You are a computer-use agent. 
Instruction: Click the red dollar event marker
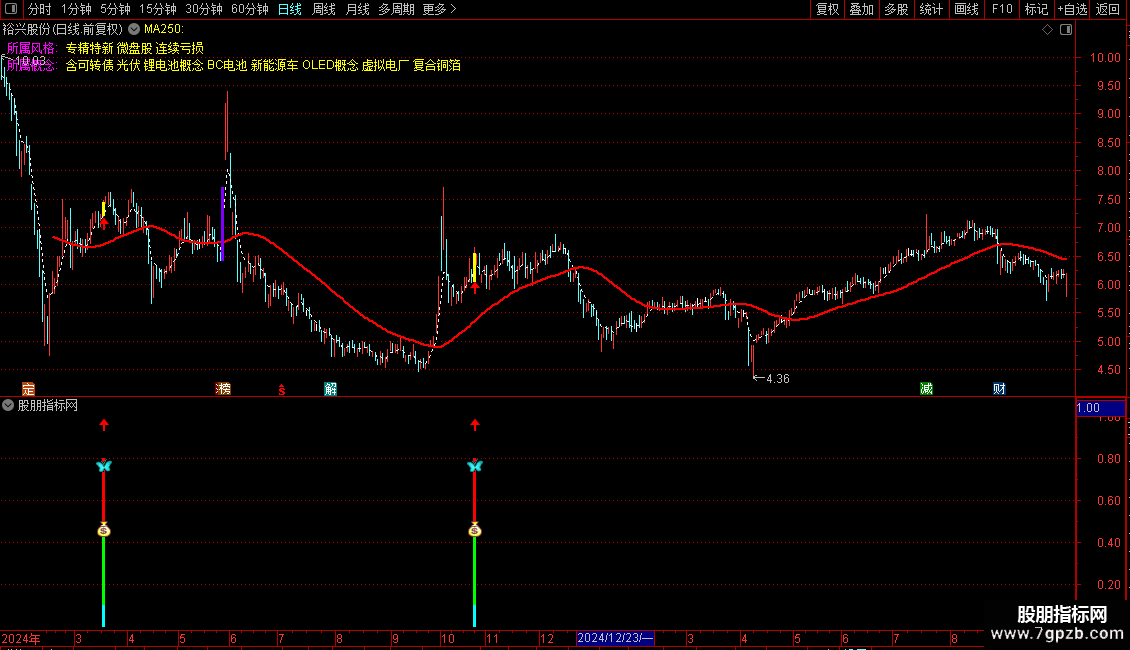[282, 390]
